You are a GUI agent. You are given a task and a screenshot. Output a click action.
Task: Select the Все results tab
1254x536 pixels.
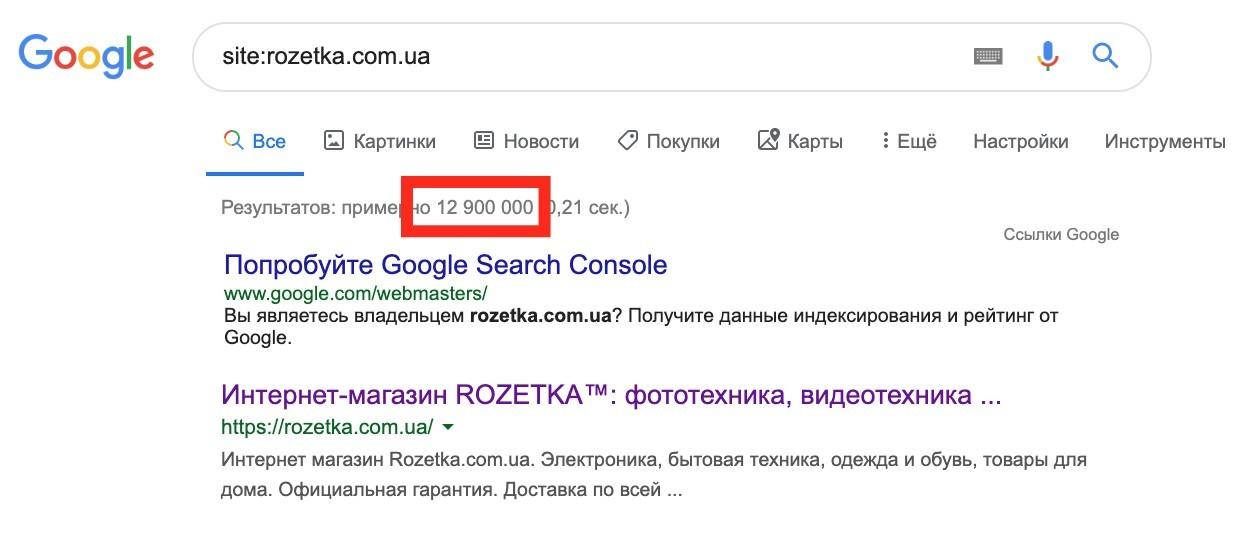pyautogui.click(x=255, y=141)
